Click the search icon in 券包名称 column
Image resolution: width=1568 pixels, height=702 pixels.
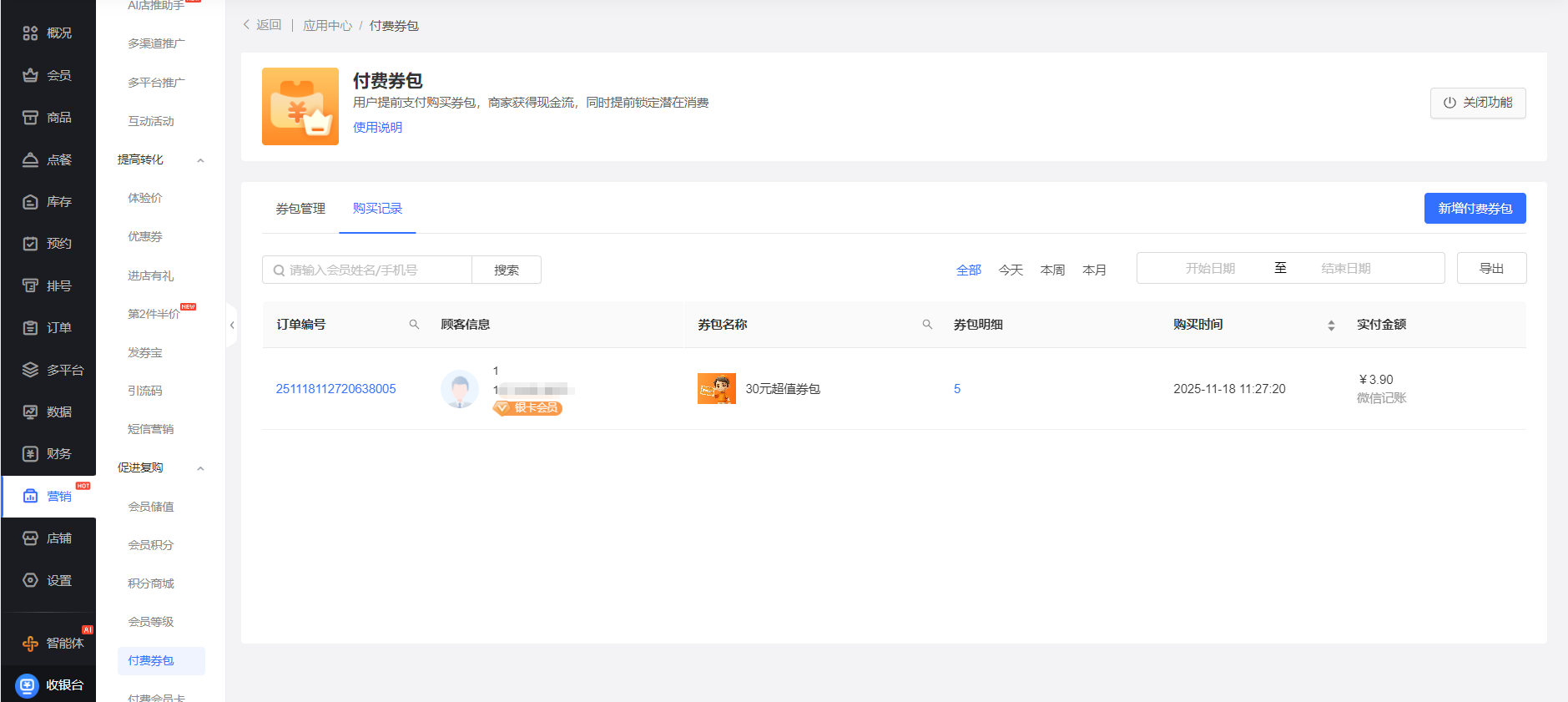click(x=927, y=325)
